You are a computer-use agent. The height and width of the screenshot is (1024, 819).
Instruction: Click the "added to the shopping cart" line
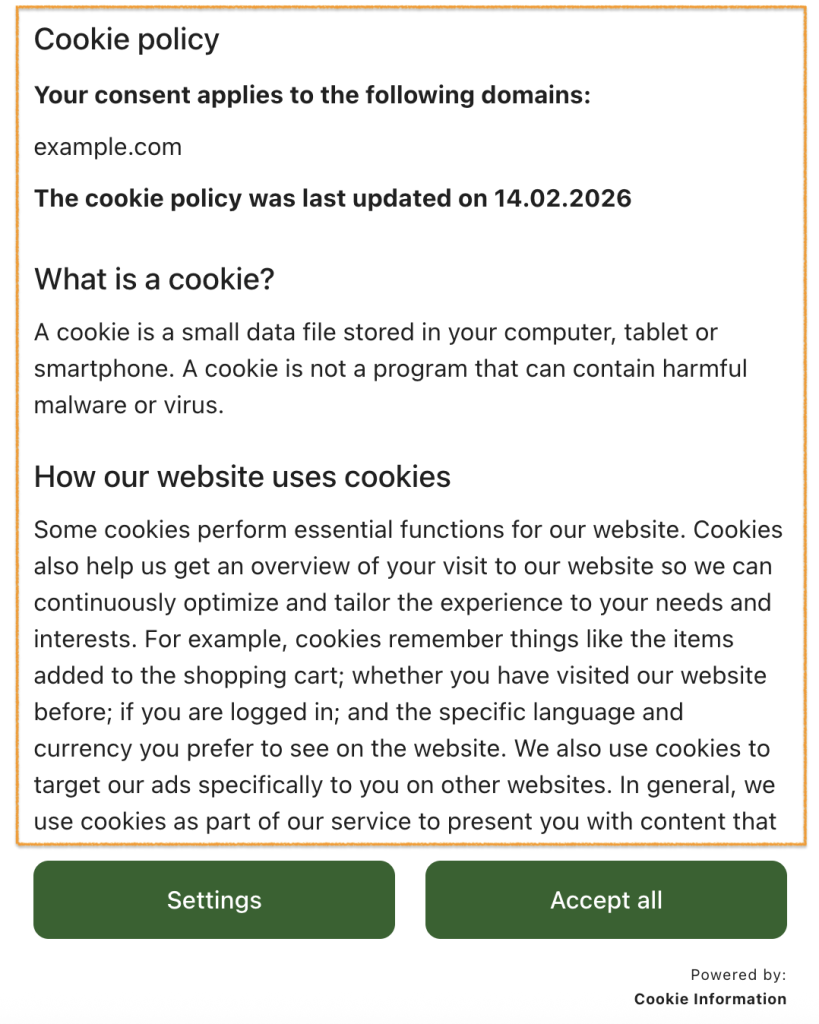400,676
